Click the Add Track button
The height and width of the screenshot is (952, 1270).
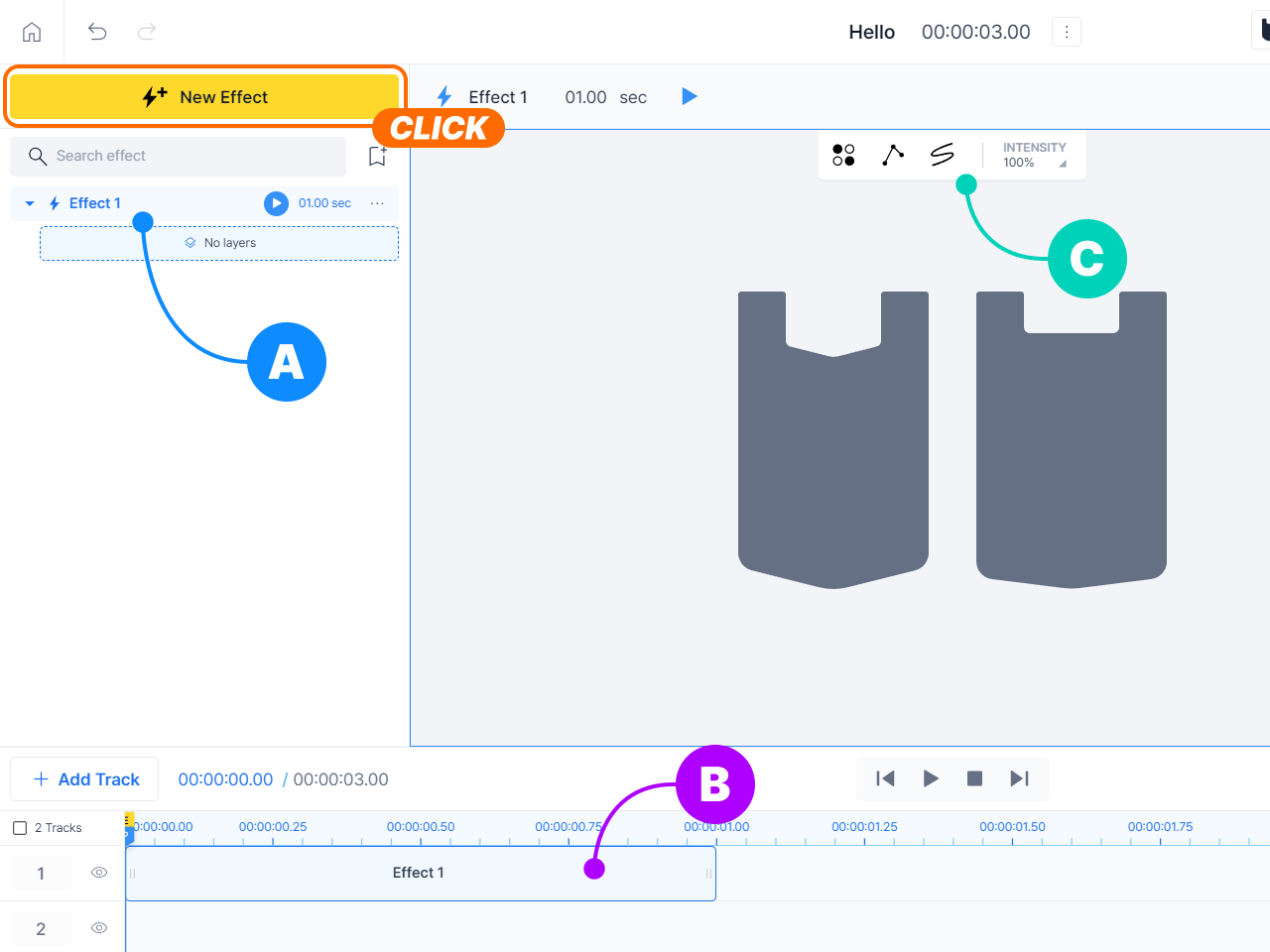click(x=85, y=779)
